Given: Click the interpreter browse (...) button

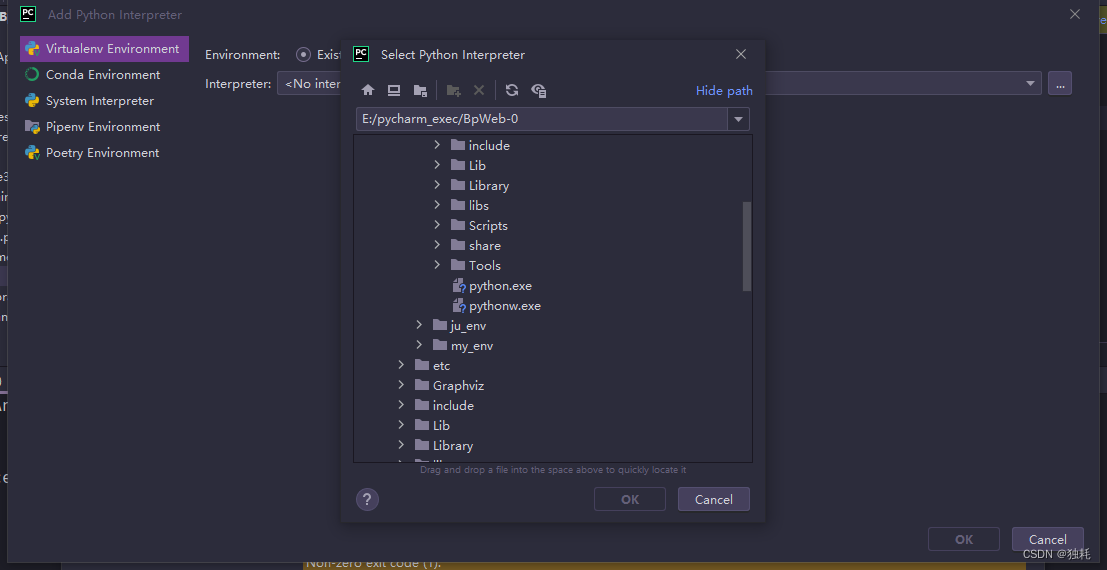Looking at the screenshot, I should tap(1060, 83).
